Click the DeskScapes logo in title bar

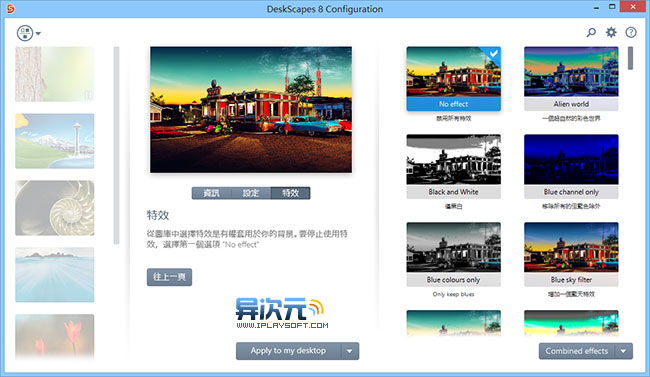point(10,8)
